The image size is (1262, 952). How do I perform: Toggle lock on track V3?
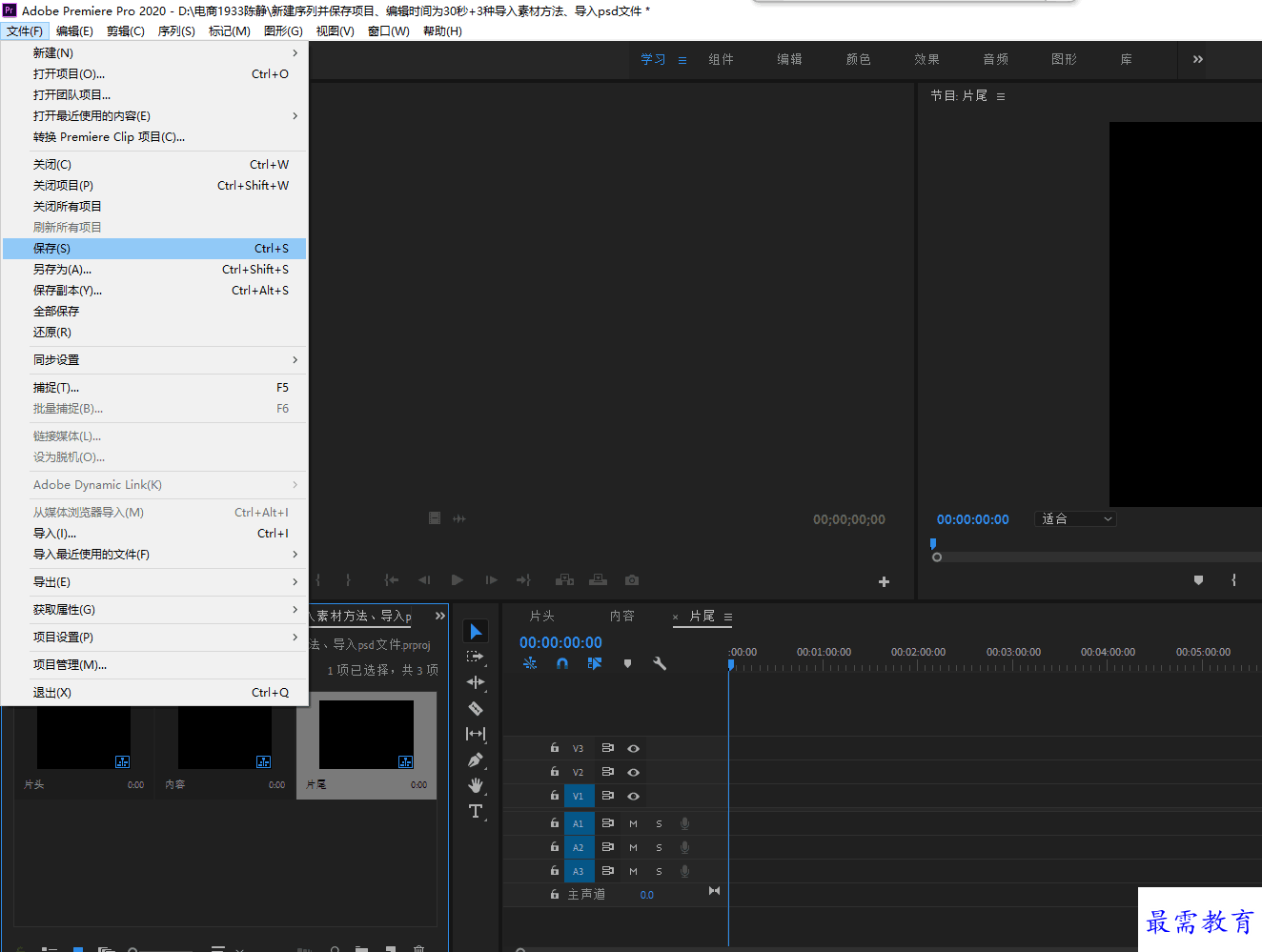[555, 748]
